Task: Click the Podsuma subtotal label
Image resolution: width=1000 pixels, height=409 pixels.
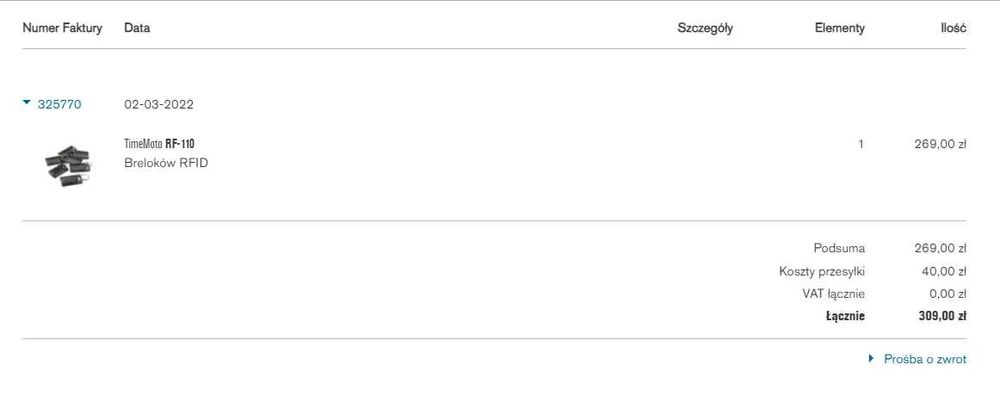Action: (x=839, y=248)
